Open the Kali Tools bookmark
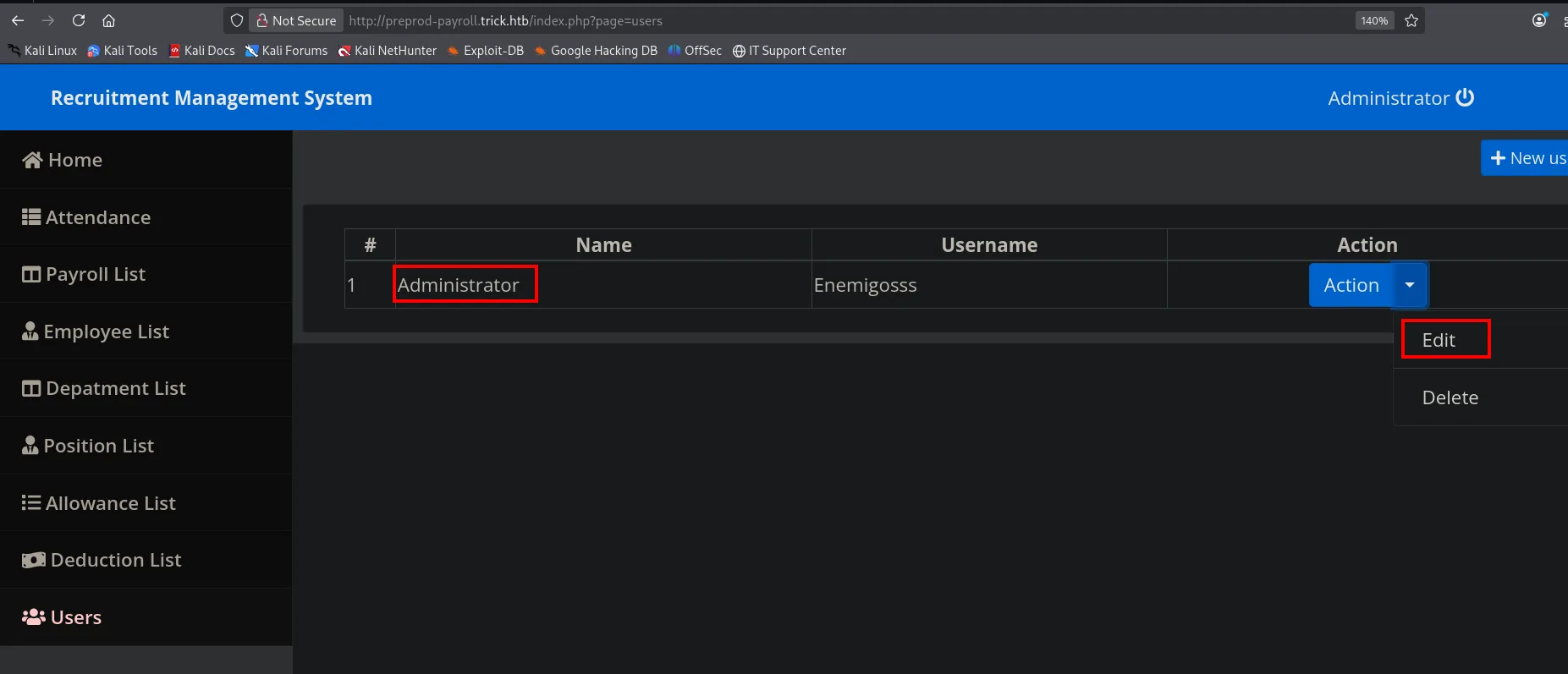 tap(123, 51)
